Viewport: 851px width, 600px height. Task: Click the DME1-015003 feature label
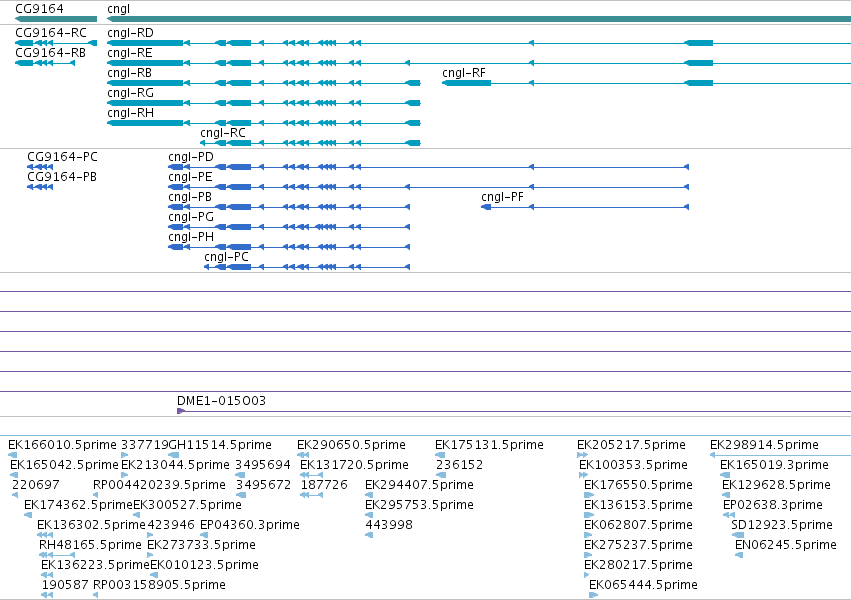(221, 401)
